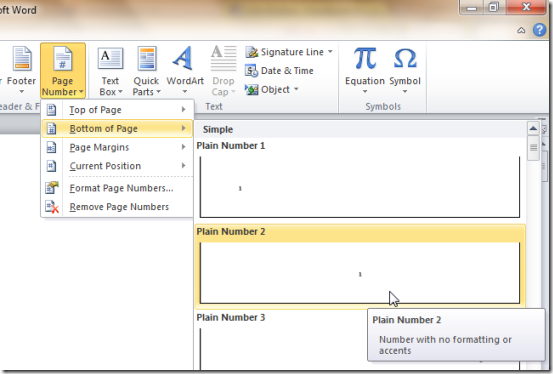Click the Page Margins icon
553x374 pixels.
[x=51, y=147]
